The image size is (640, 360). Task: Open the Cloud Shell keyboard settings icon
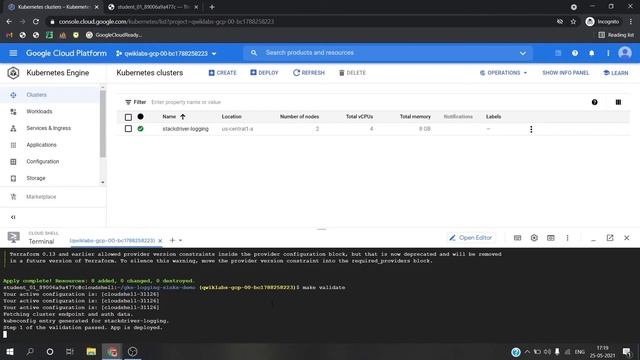coord(517,238)
